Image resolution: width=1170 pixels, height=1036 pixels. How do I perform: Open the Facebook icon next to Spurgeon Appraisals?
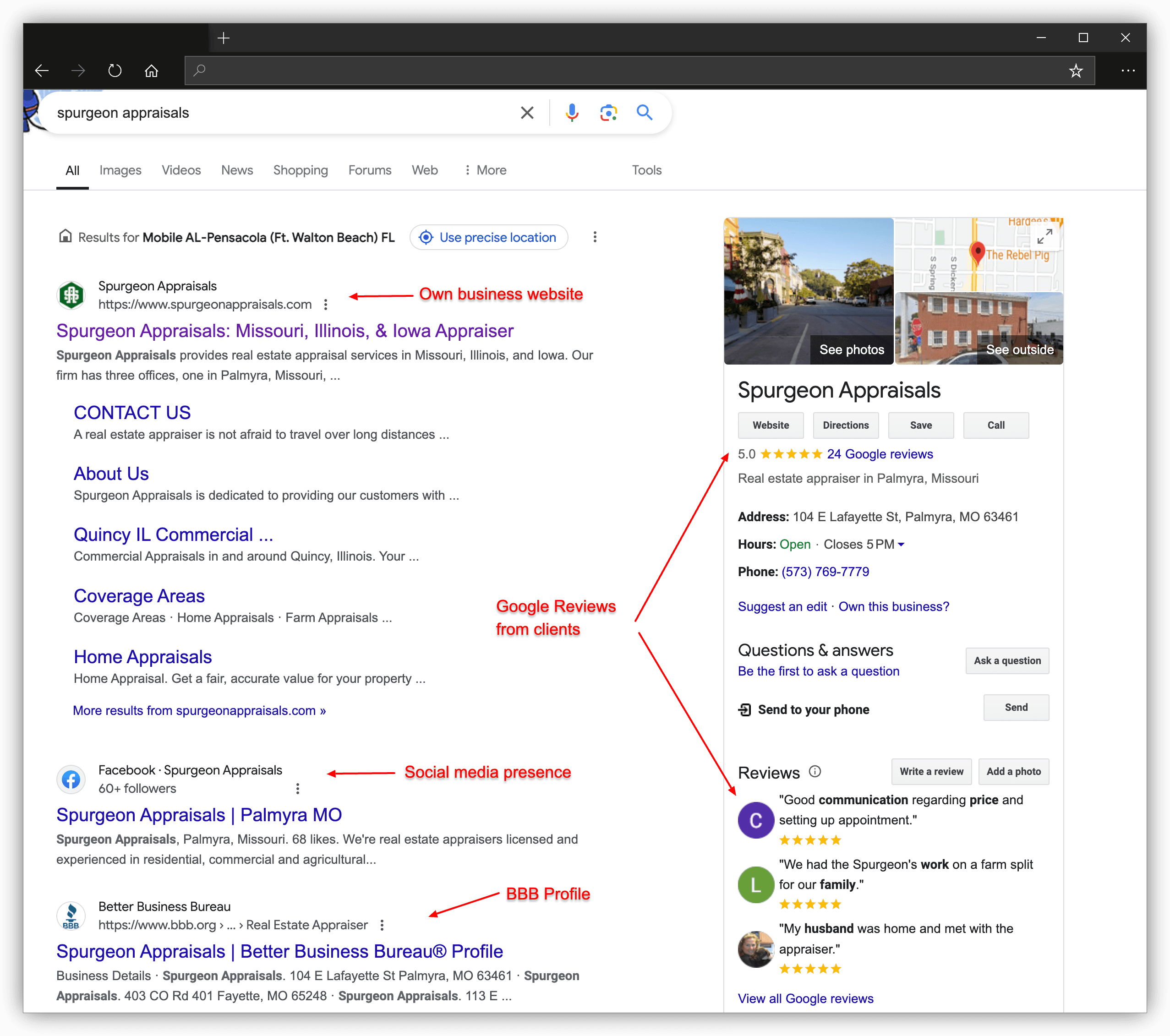71,779
